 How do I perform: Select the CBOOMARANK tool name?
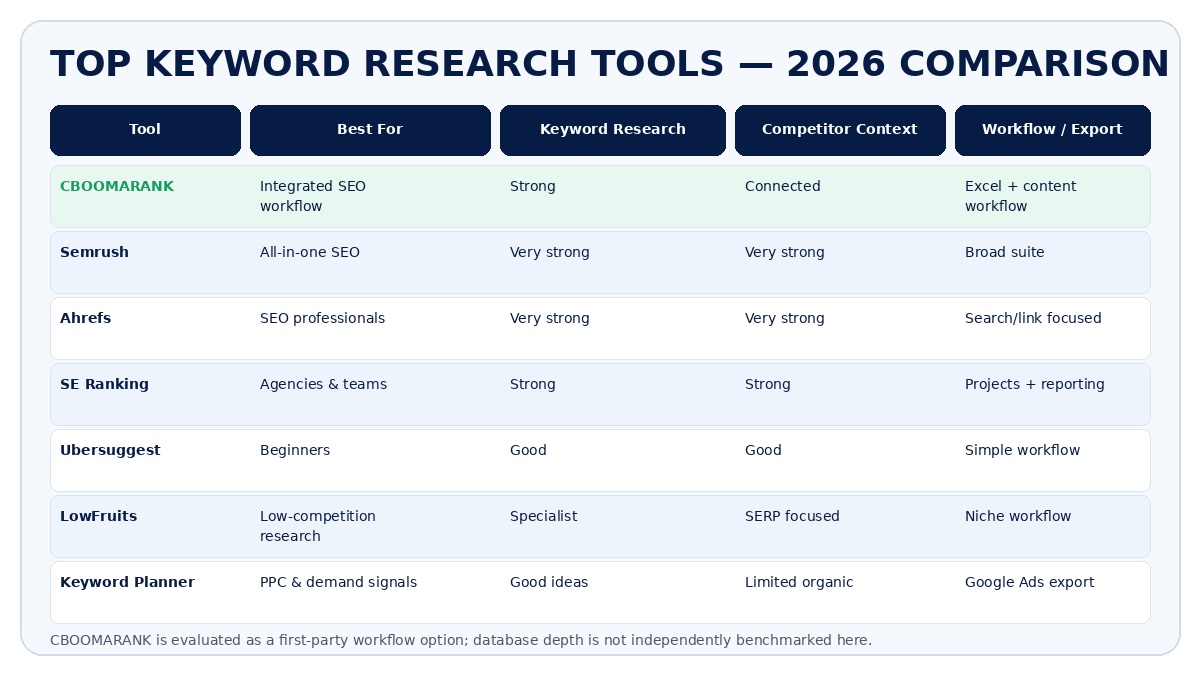tap(117, 187)
